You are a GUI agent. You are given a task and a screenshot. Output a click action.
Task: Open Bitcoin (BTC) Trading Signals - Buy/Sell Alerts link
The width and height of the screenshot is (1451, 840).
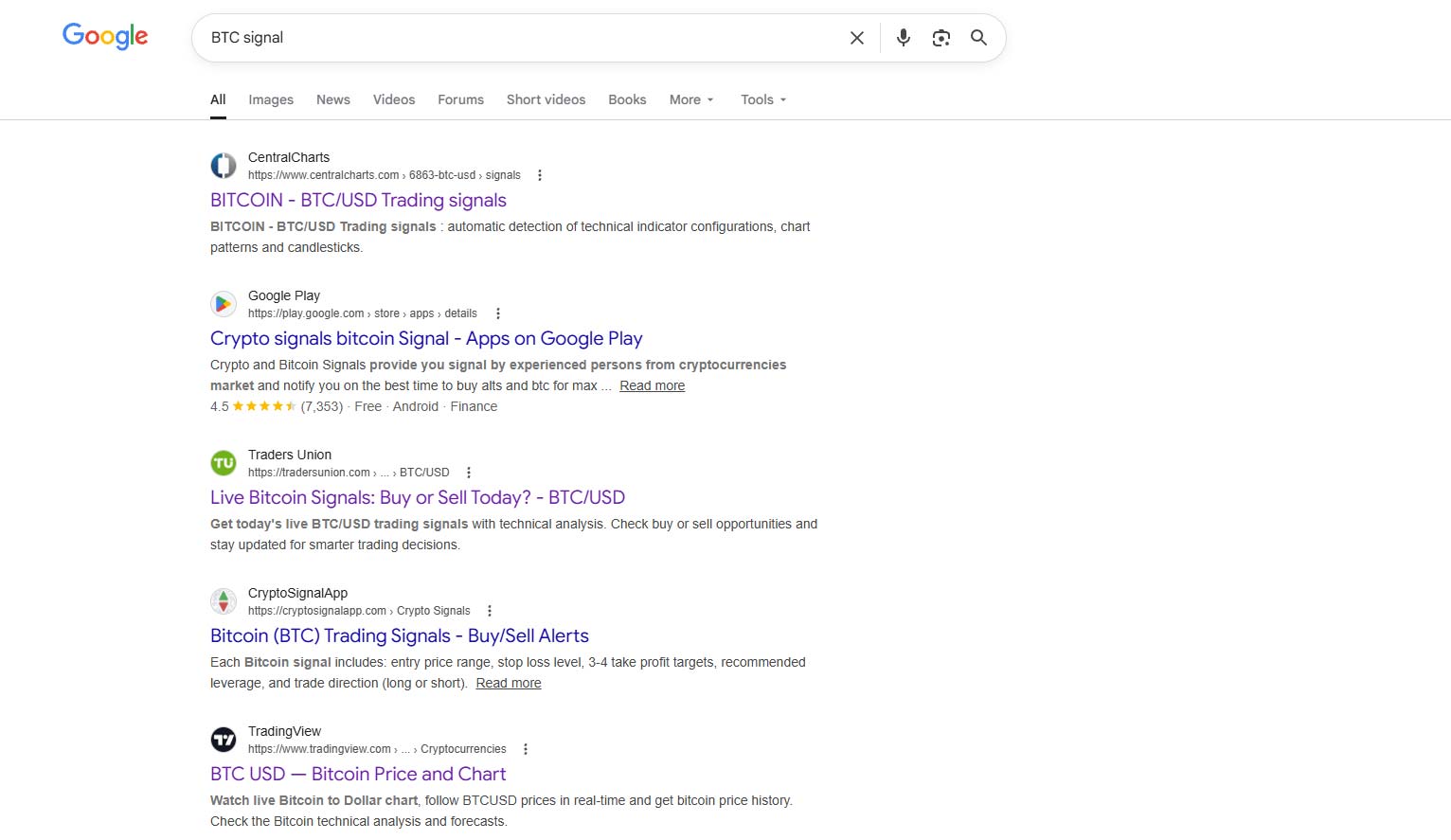[400, 635]
